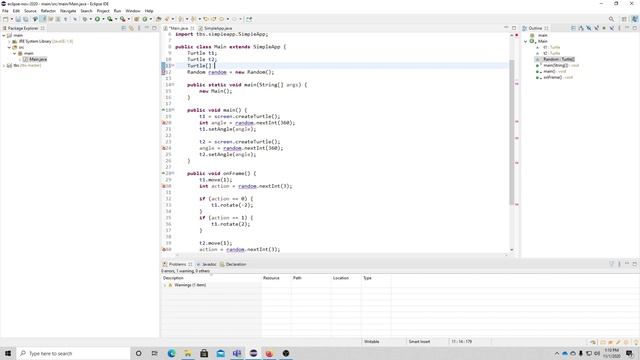Image resolution: width=640 pixels, height=360 pixels.
Task: Toggle Hide Non-Public Members in Outline
Action: pyautogui.click(x=604, y=28)
